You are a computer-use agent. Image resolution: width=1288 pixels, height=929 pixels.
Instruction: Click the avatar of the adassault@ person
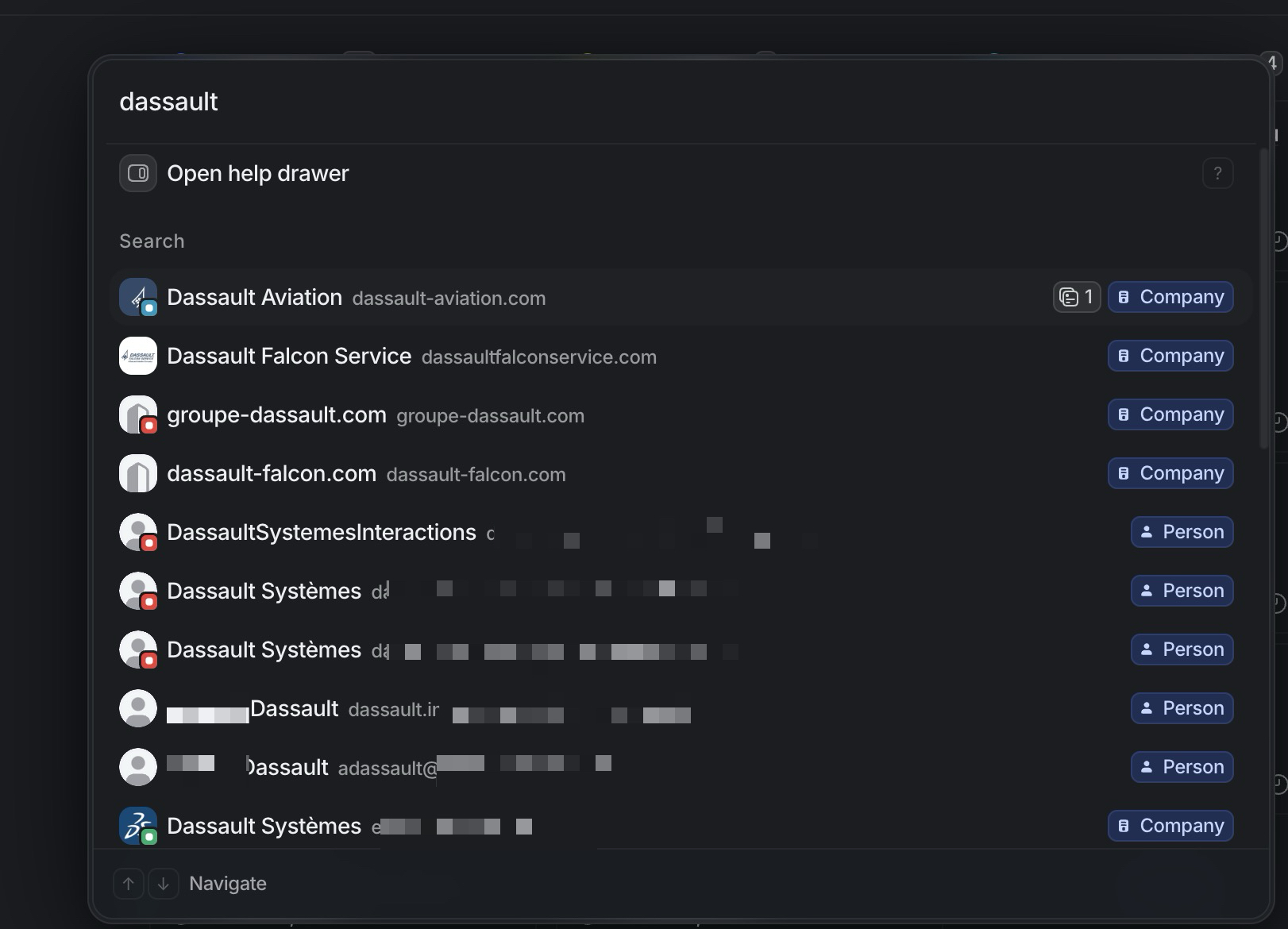pos(138,767)
